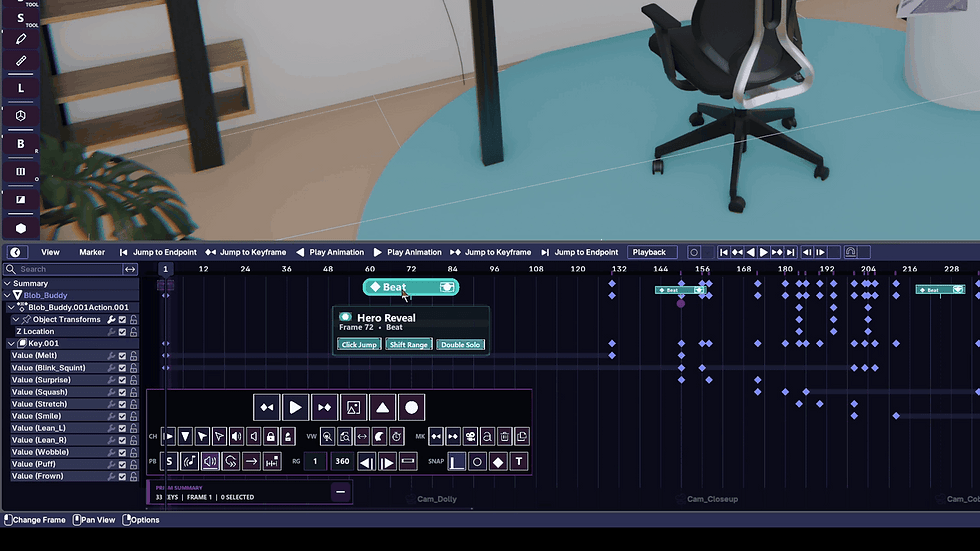Click the open padlock icon in CH row

[x=288, y=436]
